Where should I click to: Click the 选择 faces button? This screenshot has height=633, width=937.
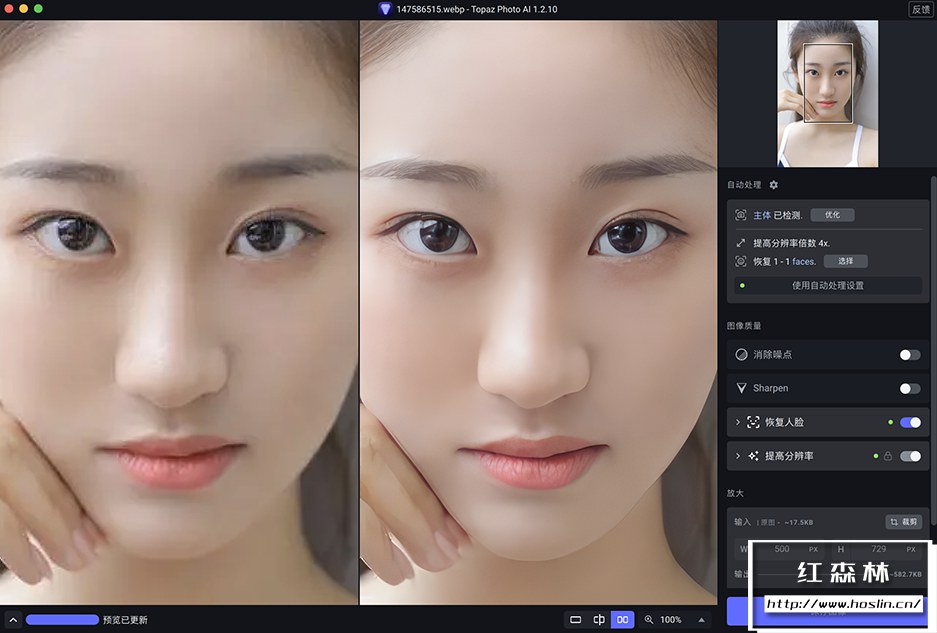tap(846, 261)
